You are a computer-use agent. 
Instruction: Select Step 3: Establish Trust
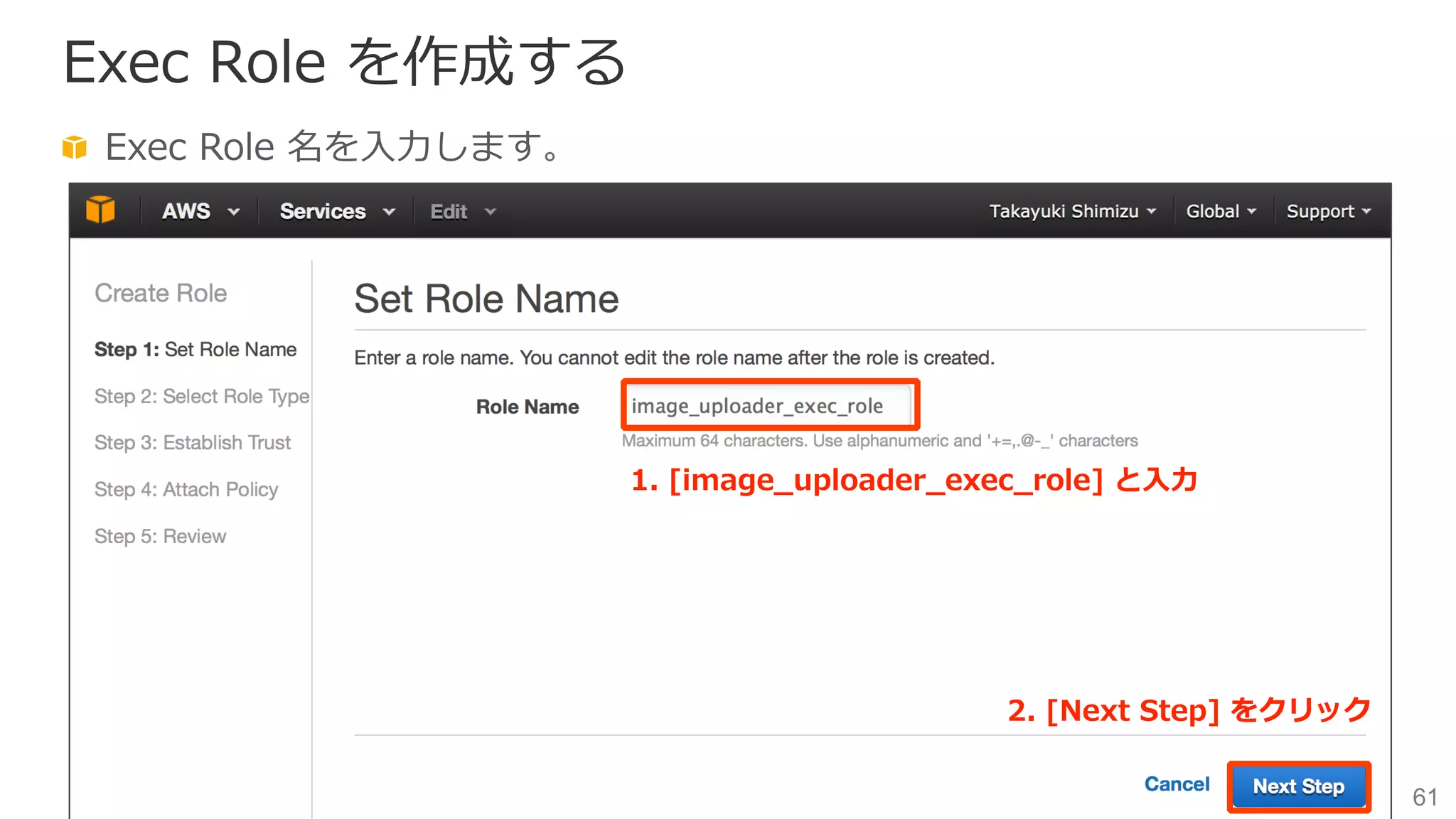pos(193,442)
